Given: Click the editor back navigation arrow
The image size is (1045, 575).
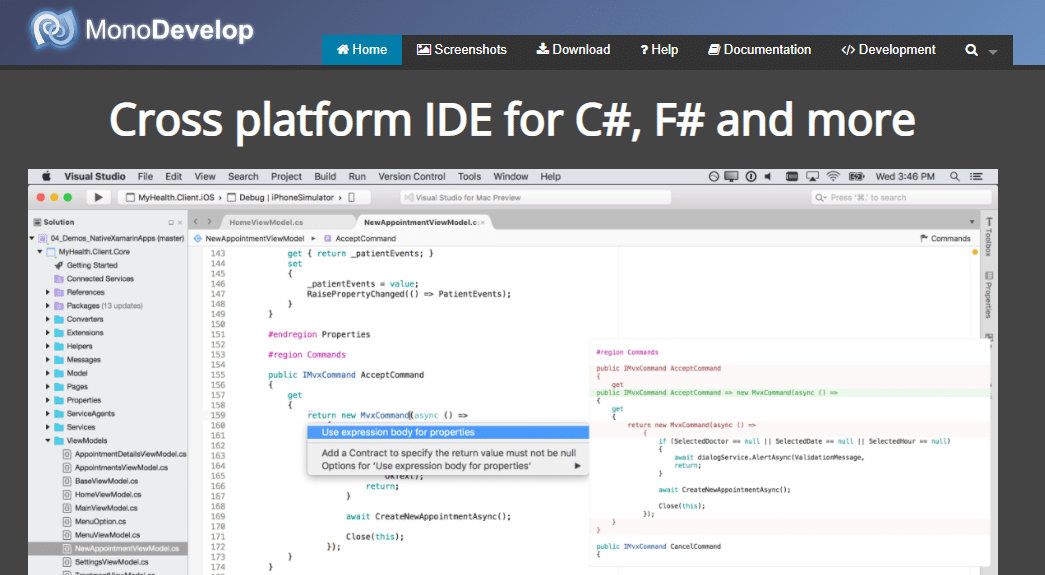Looking at the screenshot, I should coord(195,221).
